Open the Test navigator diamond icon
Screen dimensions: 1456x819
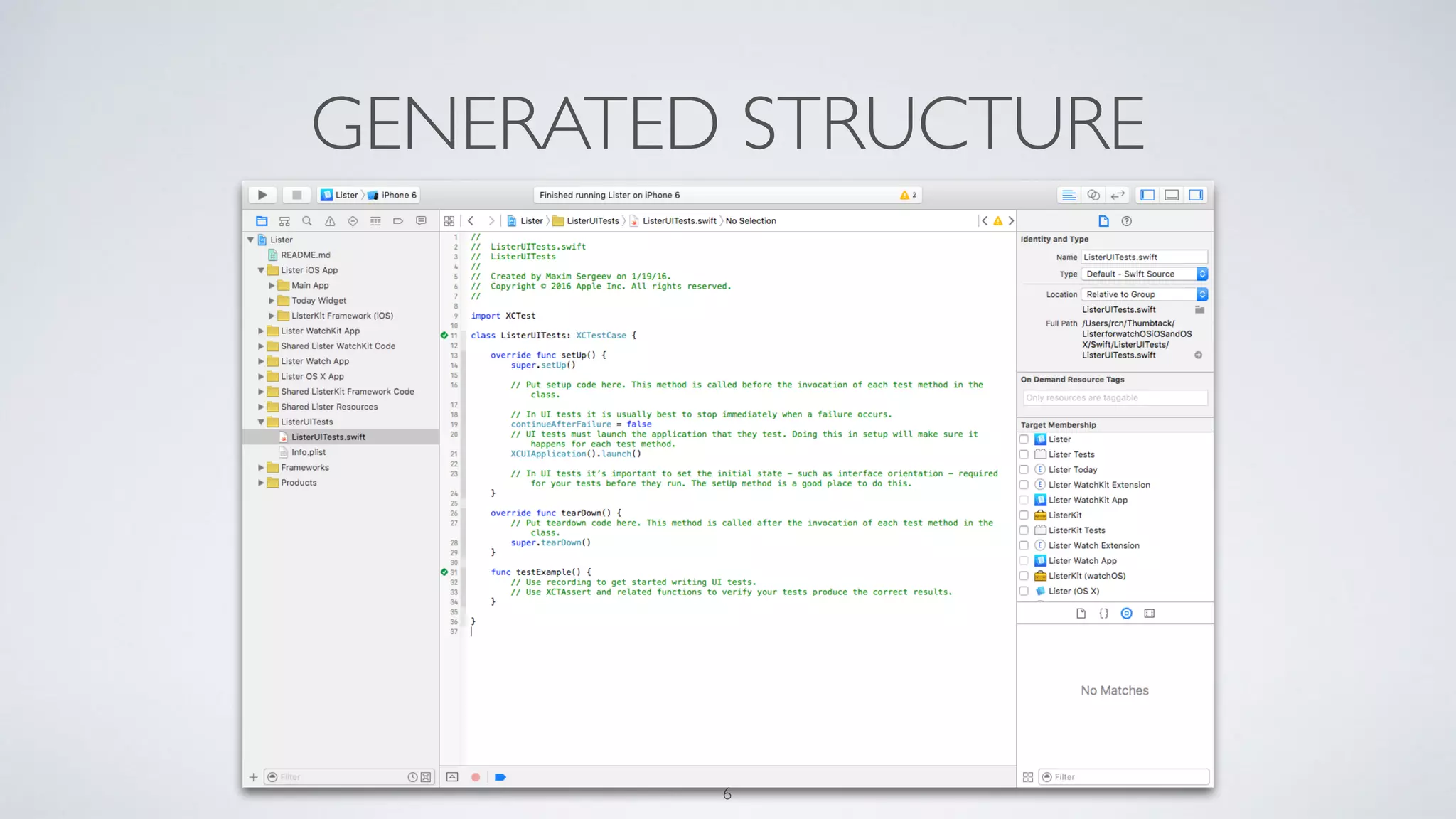(x=353, y=221)
